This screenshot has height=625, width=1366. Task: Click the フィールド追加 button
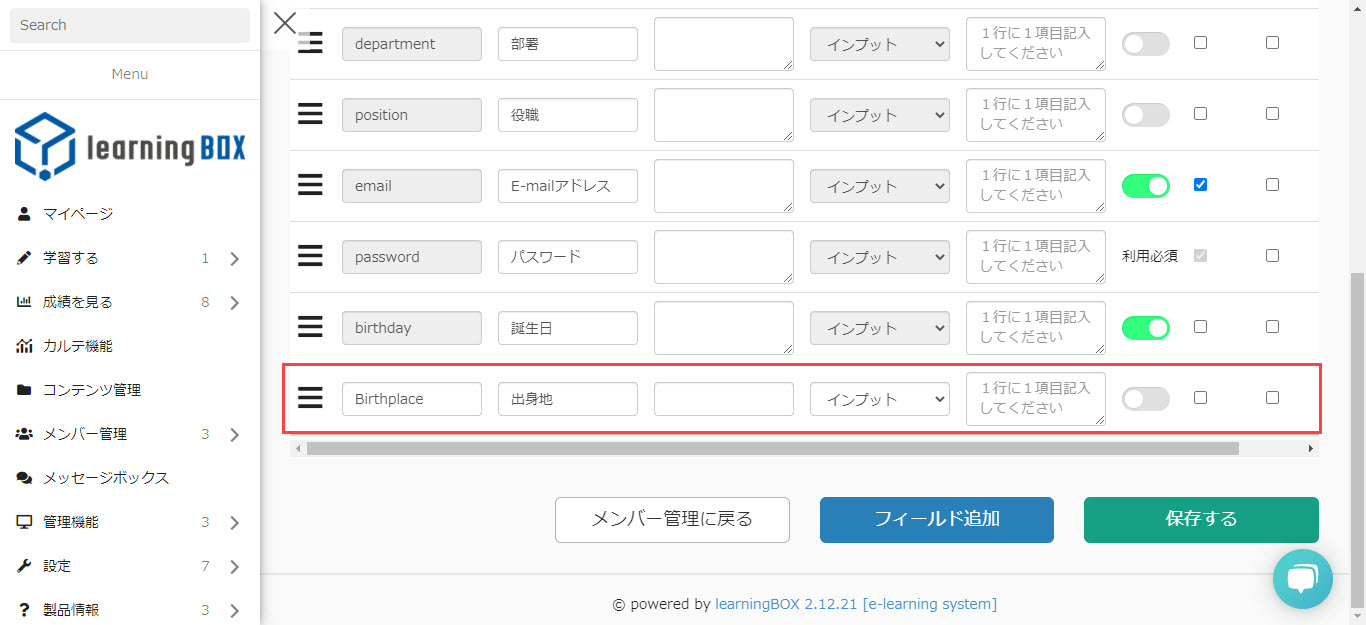(x=936, y=519)
